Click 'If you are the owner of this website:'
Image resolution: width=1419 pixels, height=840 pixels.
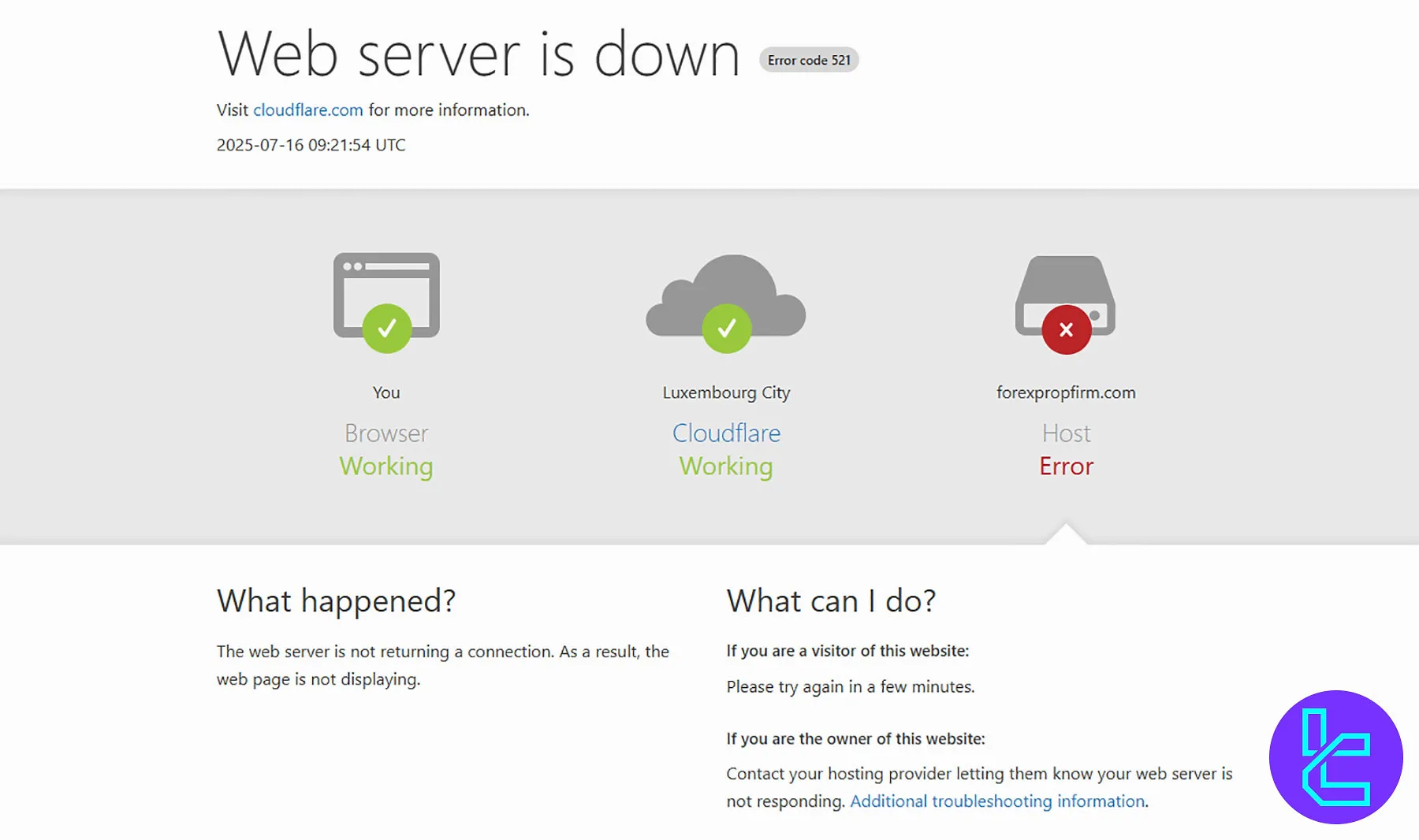point(855,739)
